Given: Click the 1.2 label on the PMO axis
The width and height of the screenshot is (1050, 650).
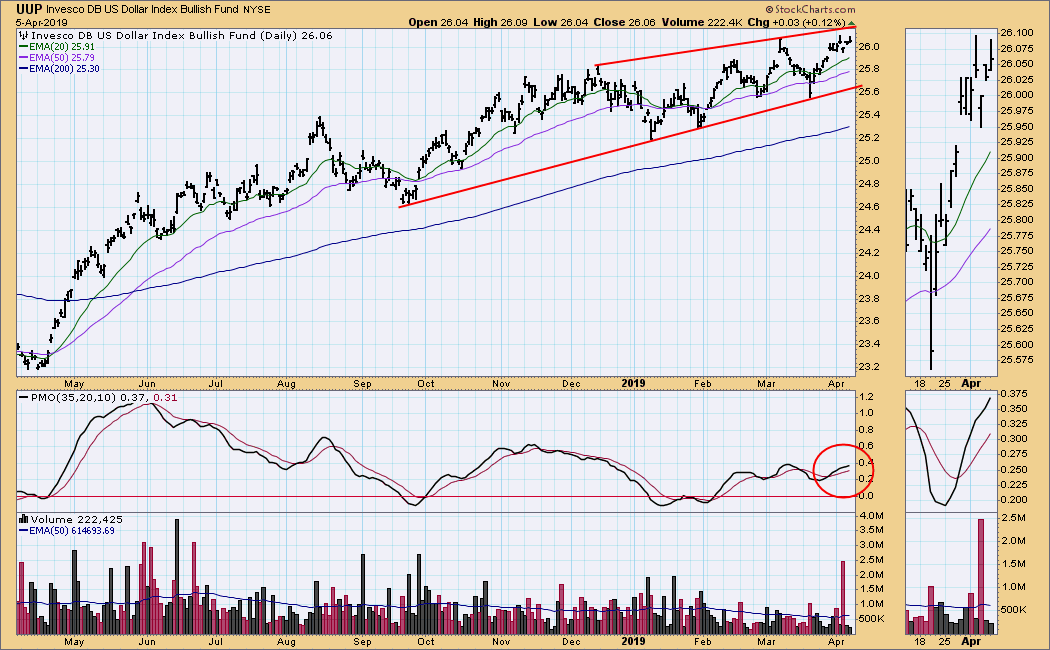Looking at the screenshot, I should pos(866,396).
